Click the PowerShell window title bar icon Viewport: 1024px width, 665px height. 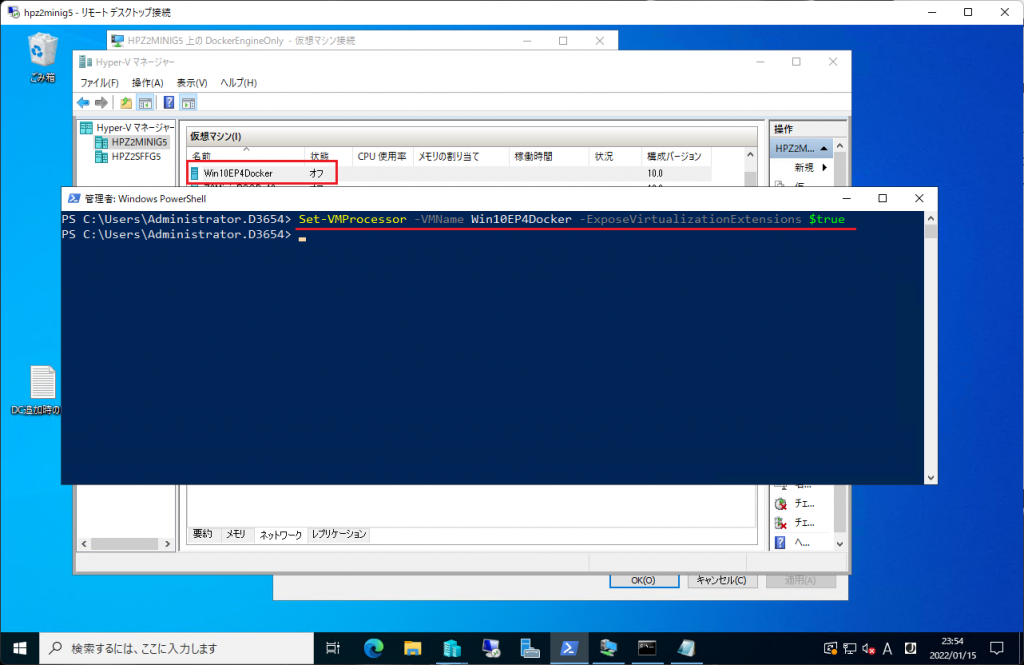[74, 199]
